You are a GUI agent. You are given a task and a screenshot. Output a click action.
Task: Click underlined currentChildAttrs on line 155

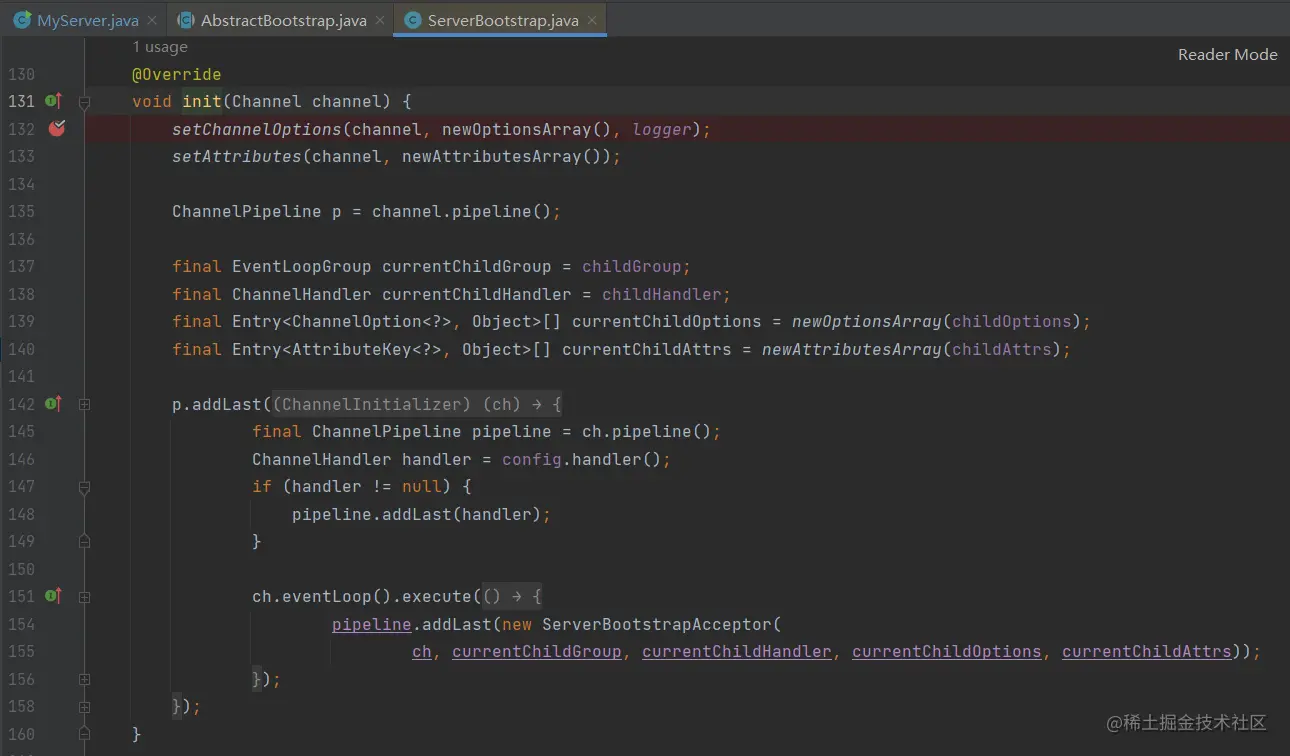[x=1147, y=651]
